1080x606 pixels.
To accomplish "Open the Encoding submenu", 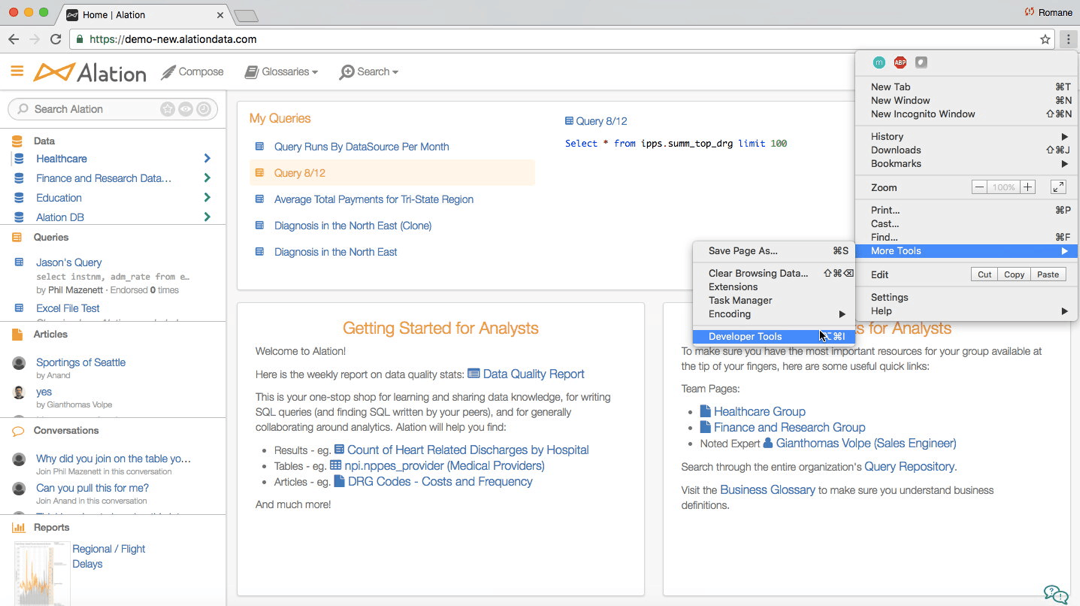I will (x=774, y=314).
